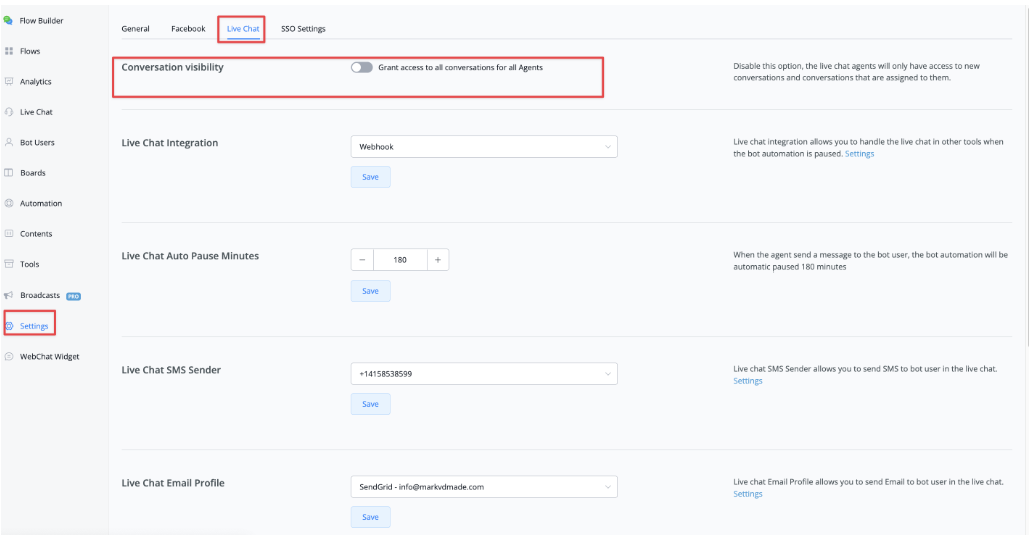The height and width of the screenshot is (542, 1036).
Task: Increase auto pause minutes with plus button
Action: (437, 260)
